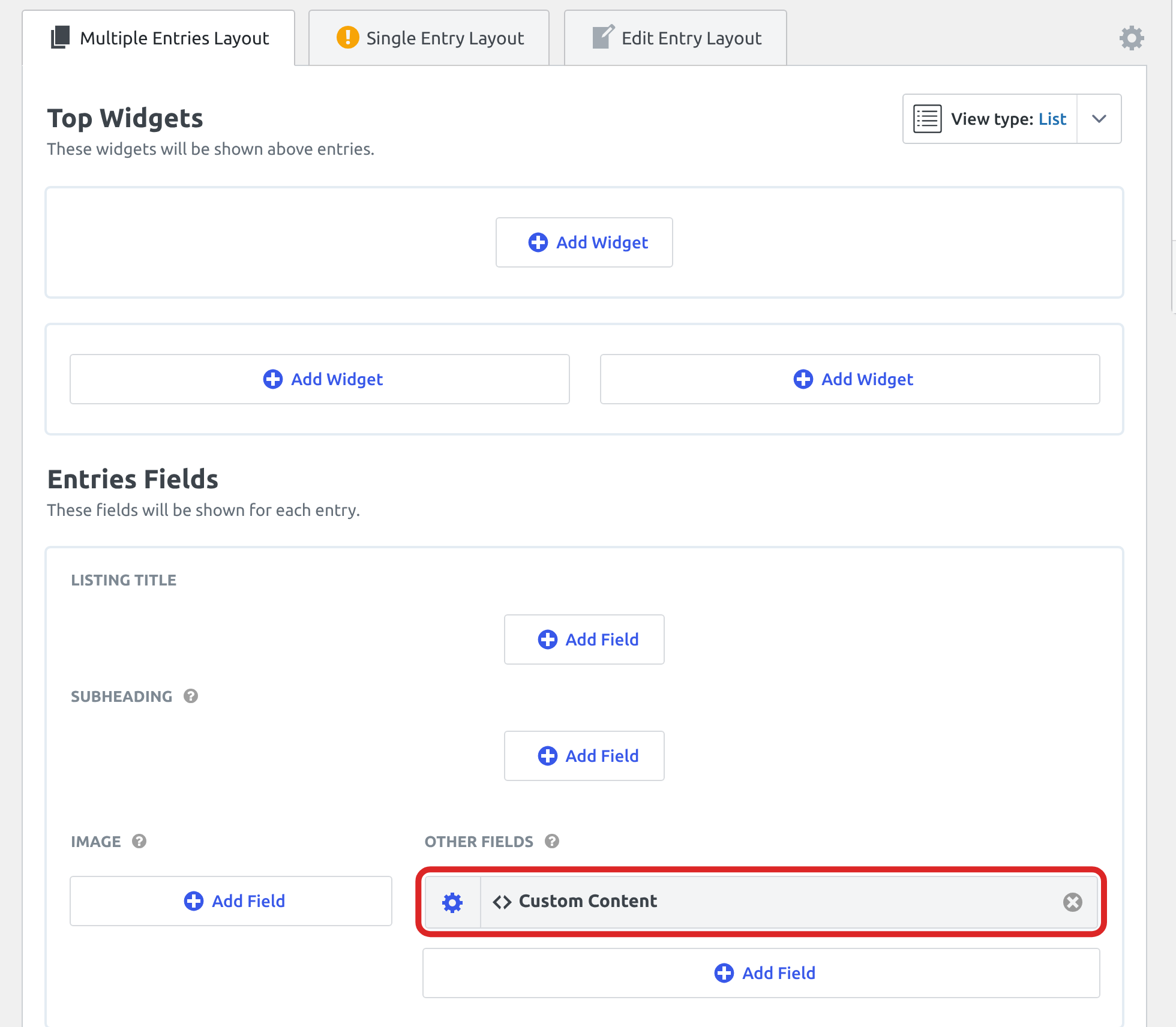Add field under Subheading

[584, 756]
